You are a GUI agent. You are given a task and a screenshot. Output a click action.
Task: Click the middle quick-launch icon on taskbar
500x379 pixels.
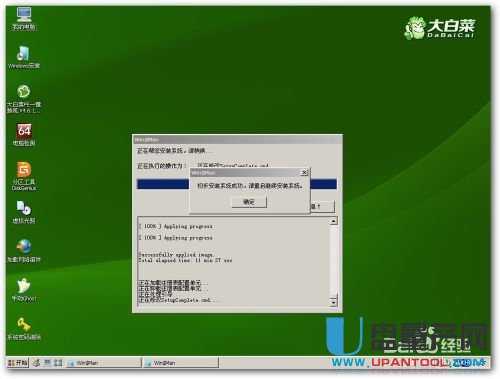[x=48, y=363]
